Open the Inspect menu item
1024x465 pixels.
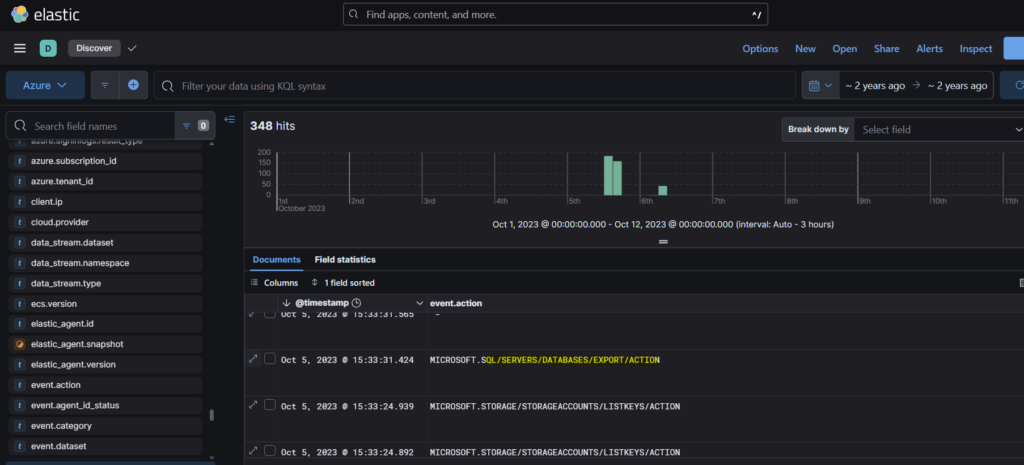click(975, 48)
